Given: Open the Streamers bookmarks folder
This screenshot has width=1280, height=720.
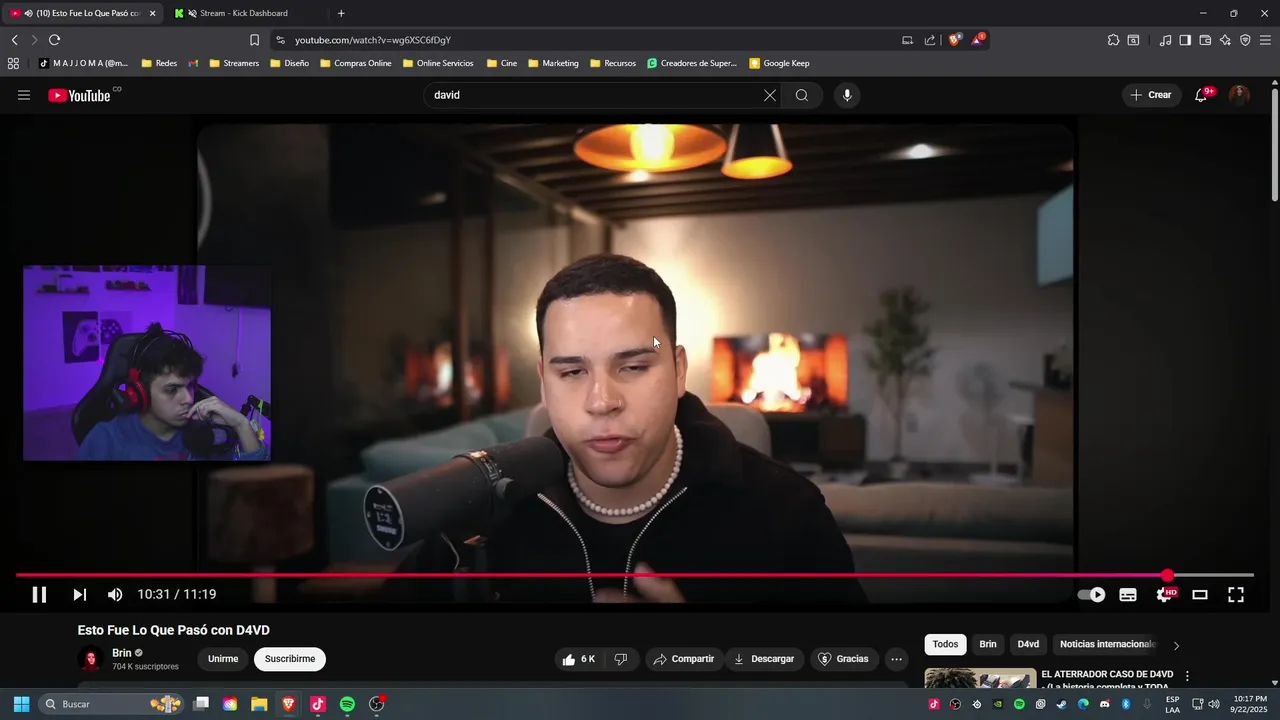Looking at the screenshot, I should coord(234,63).
